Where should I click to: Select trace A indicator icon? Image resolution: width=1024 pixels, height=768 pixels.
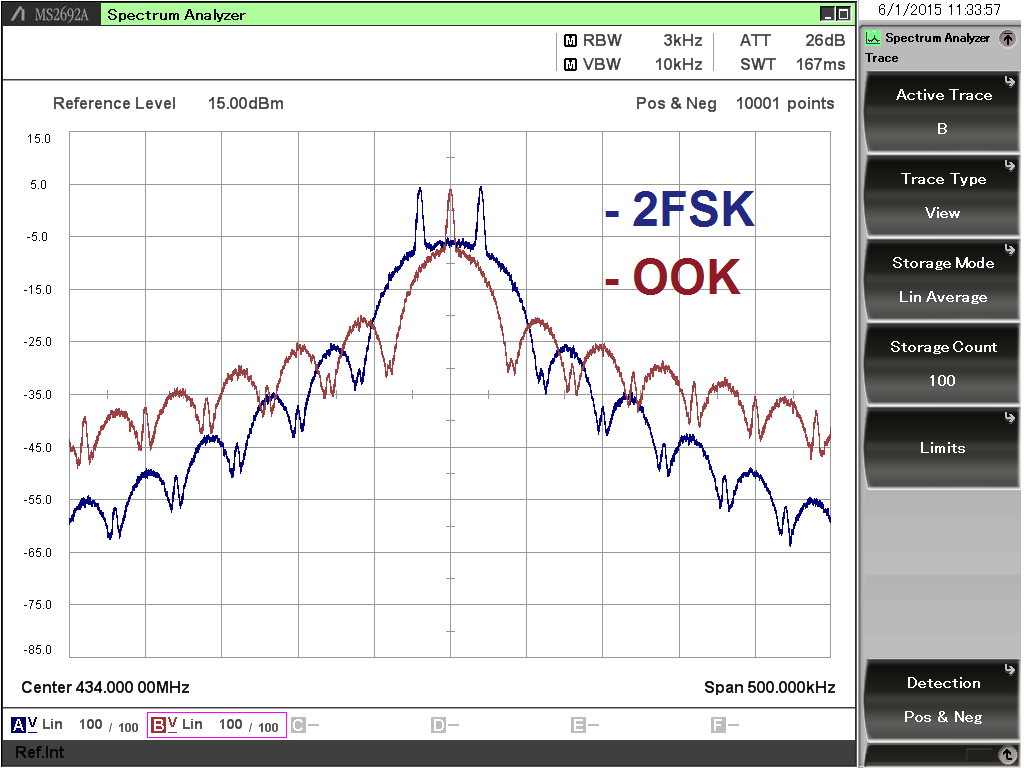[19, 725]
